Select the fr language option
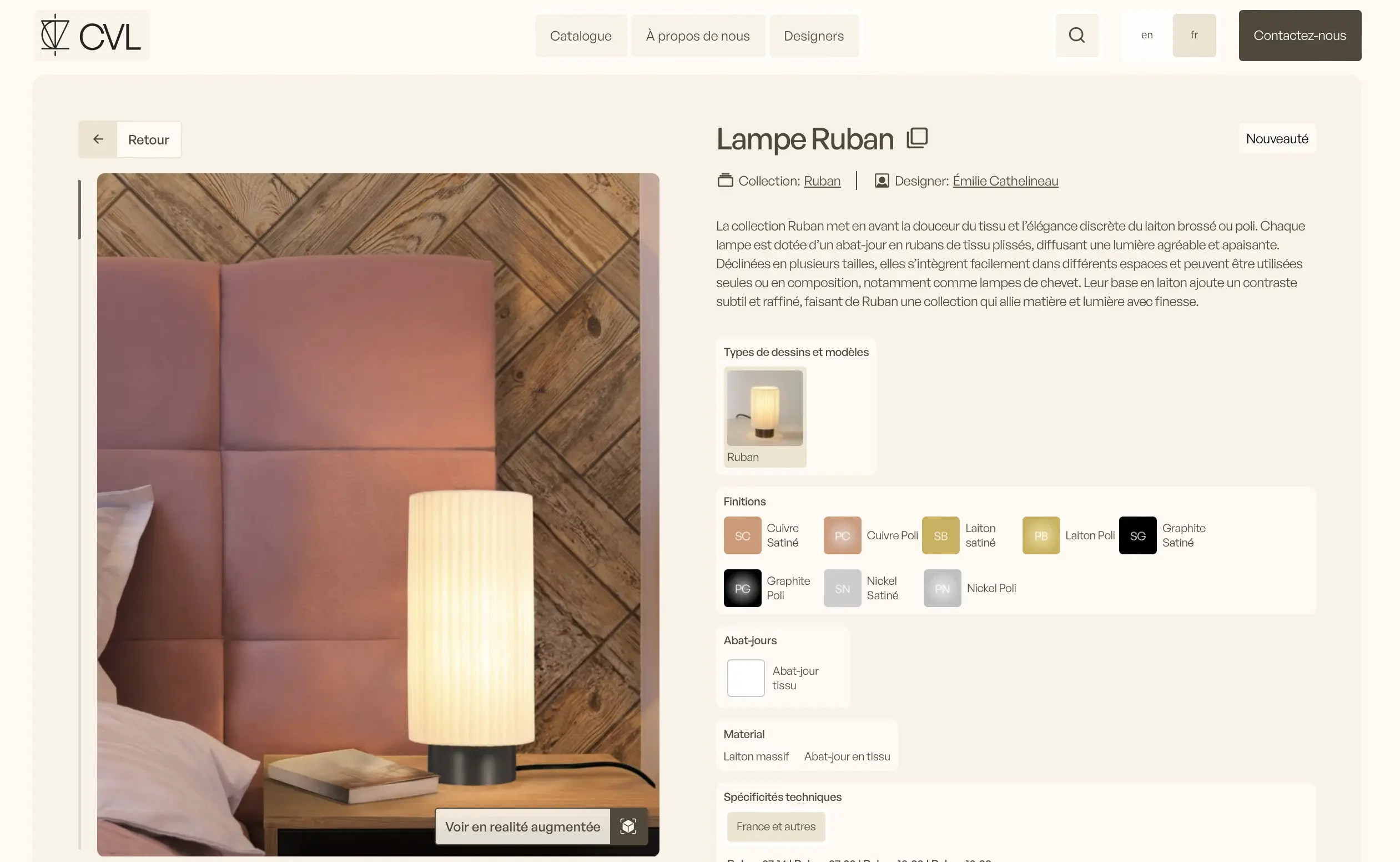 (x=1193, y=36)
